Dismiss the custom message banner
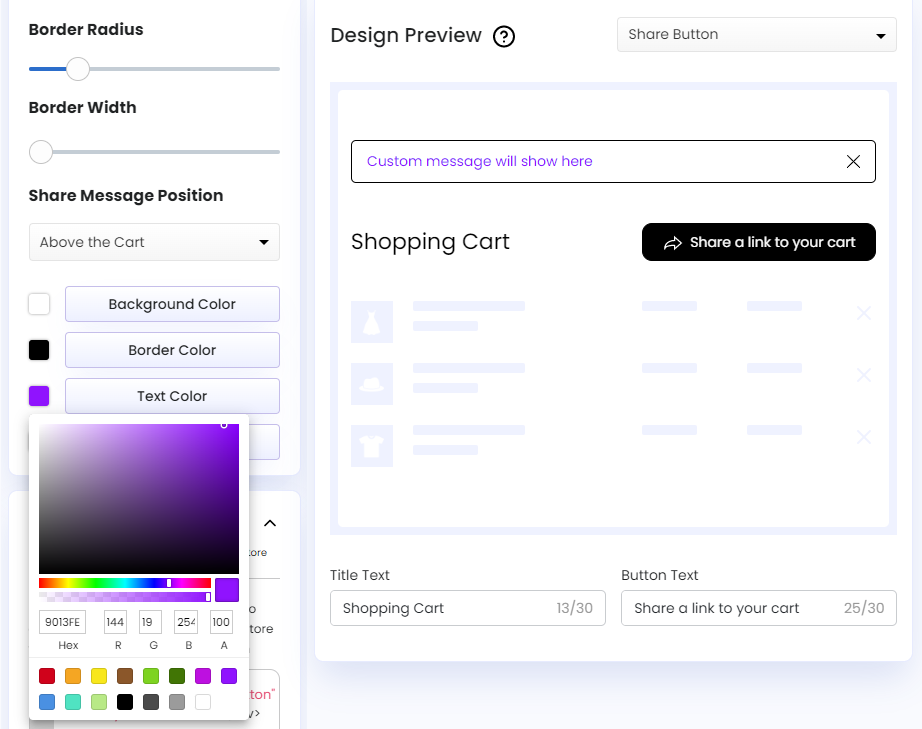922x729 pixels. [x=853, y=161]
